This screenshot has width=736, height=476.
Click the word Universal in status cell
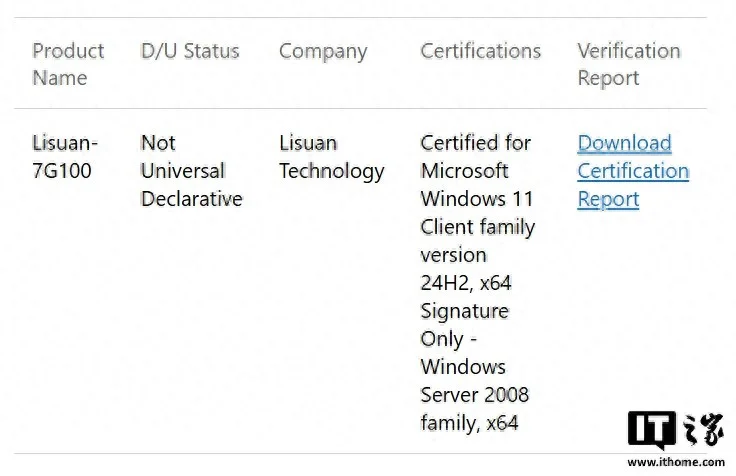coord(182,171)
